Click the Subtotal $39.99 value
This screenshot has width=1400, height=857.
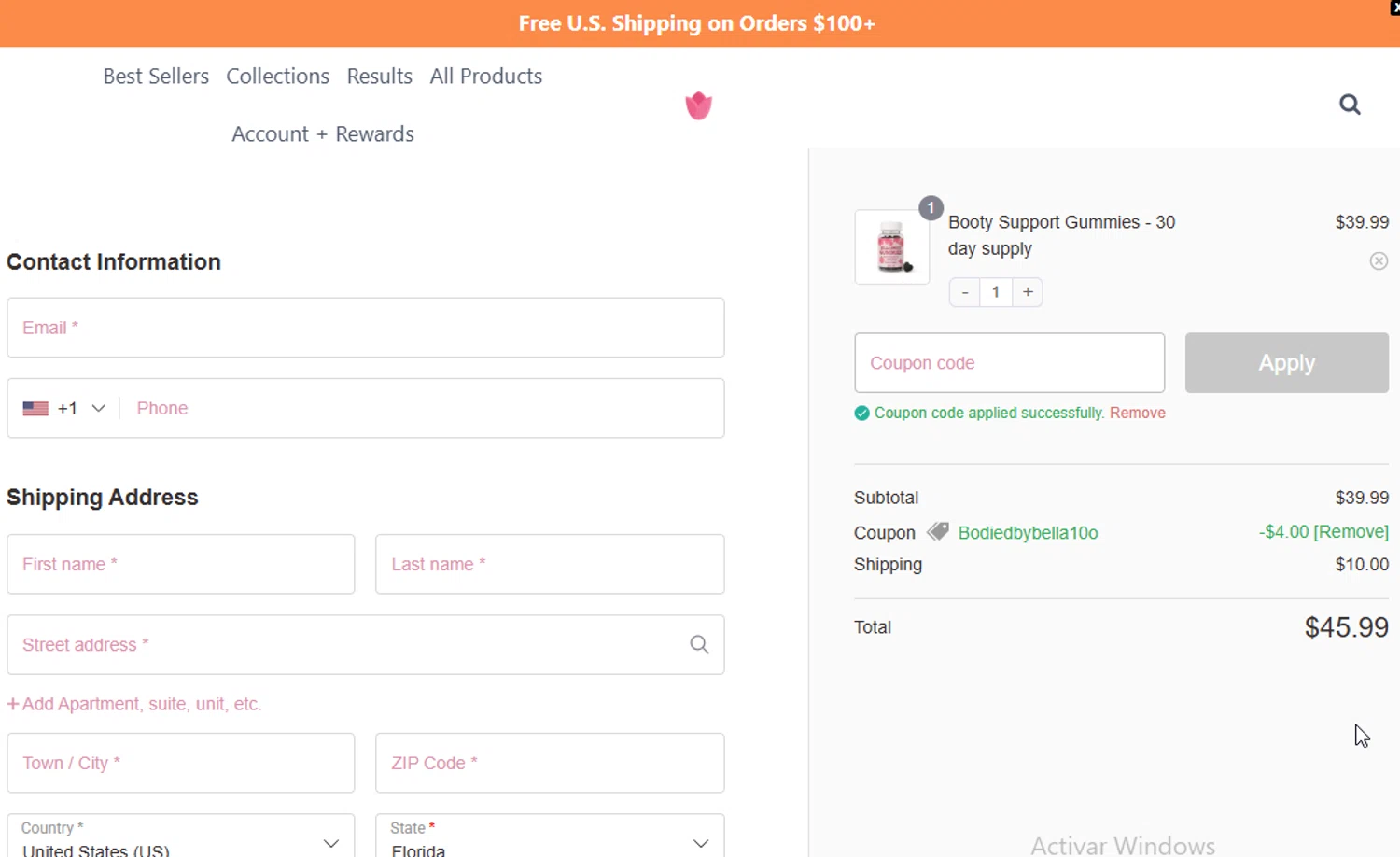(1362, 498)
